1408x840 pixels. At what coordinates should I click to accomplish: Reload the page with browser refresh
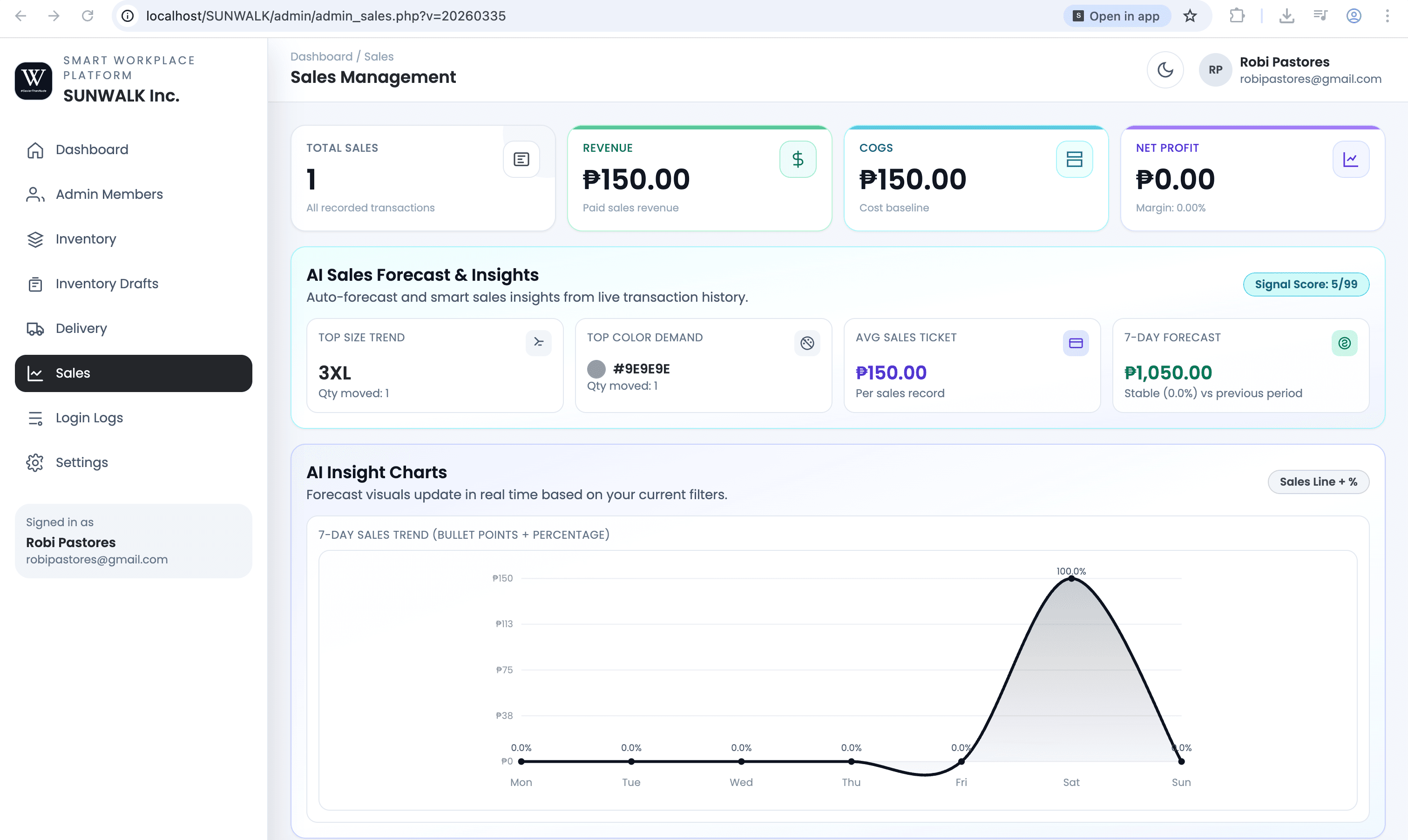(87, 16)
